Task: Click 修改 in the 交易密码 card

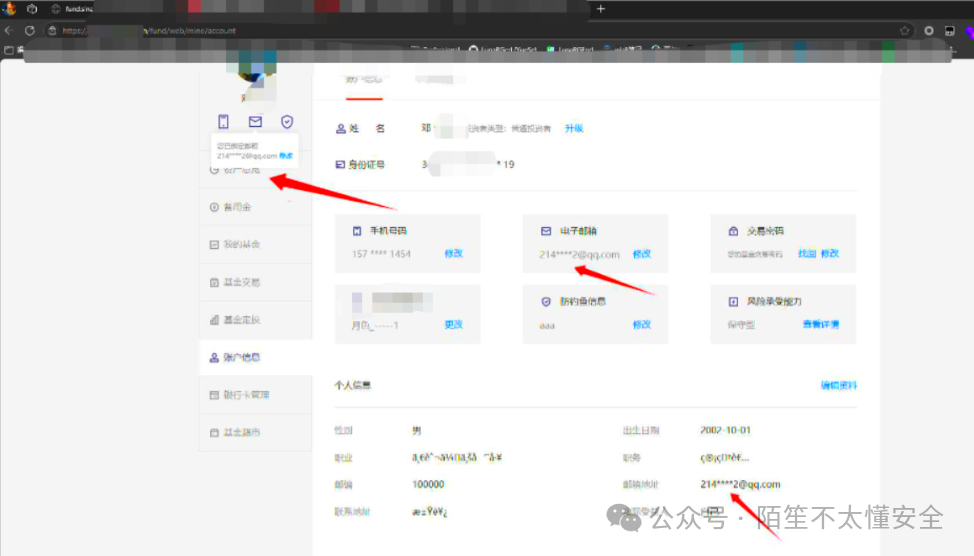Action: pos(830,253)
